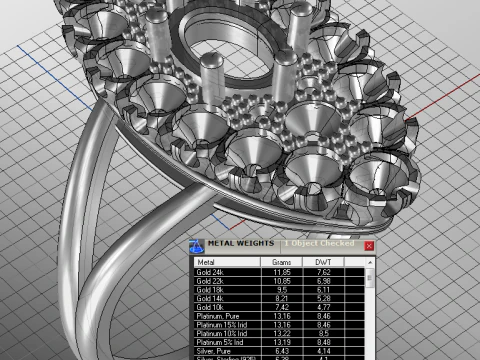Close the Metal Weights dialog
This screenshot has width=480, height=360.
[369, 246]
